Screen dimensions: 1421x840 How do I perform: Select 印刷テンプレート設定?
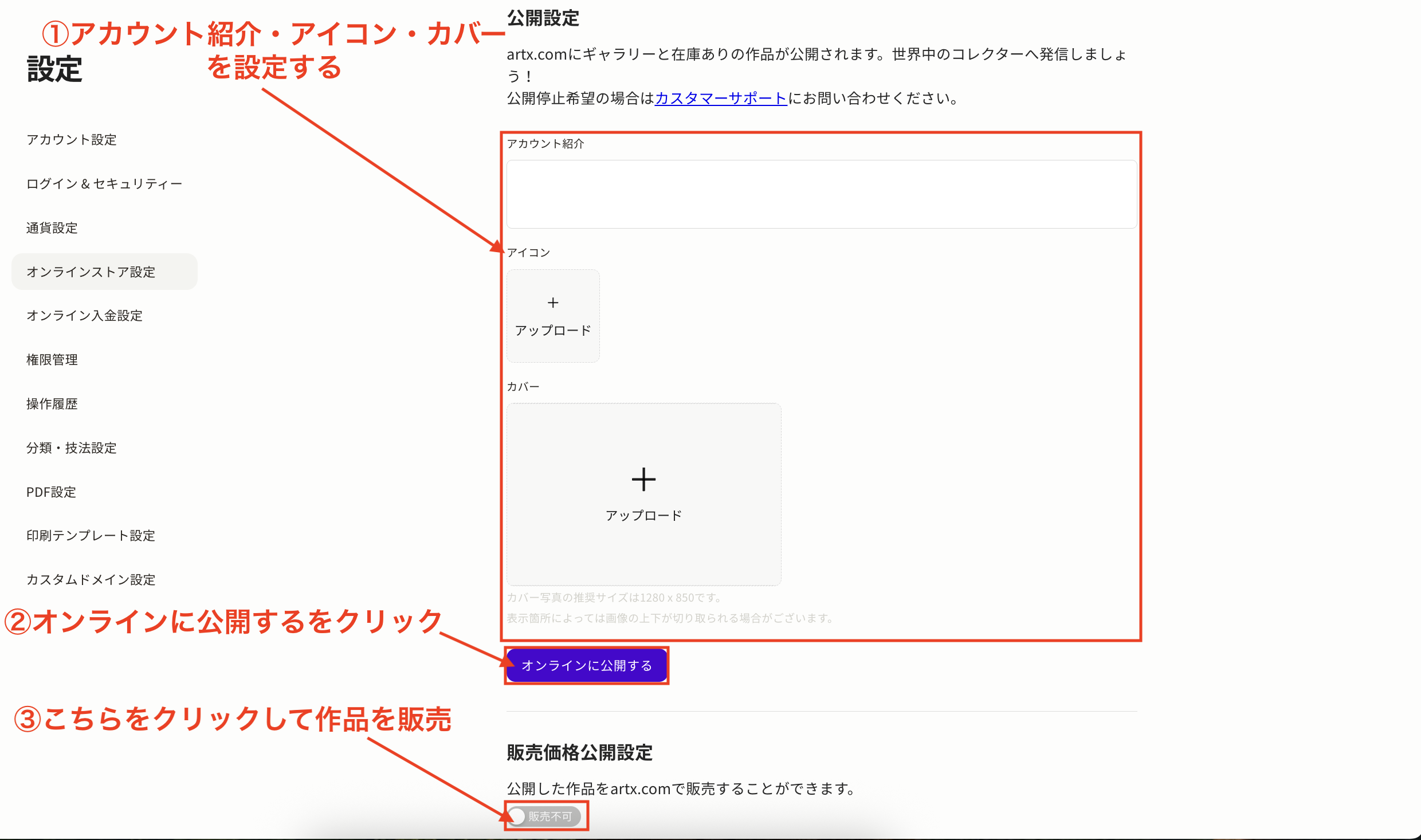[x=91, y=535]
